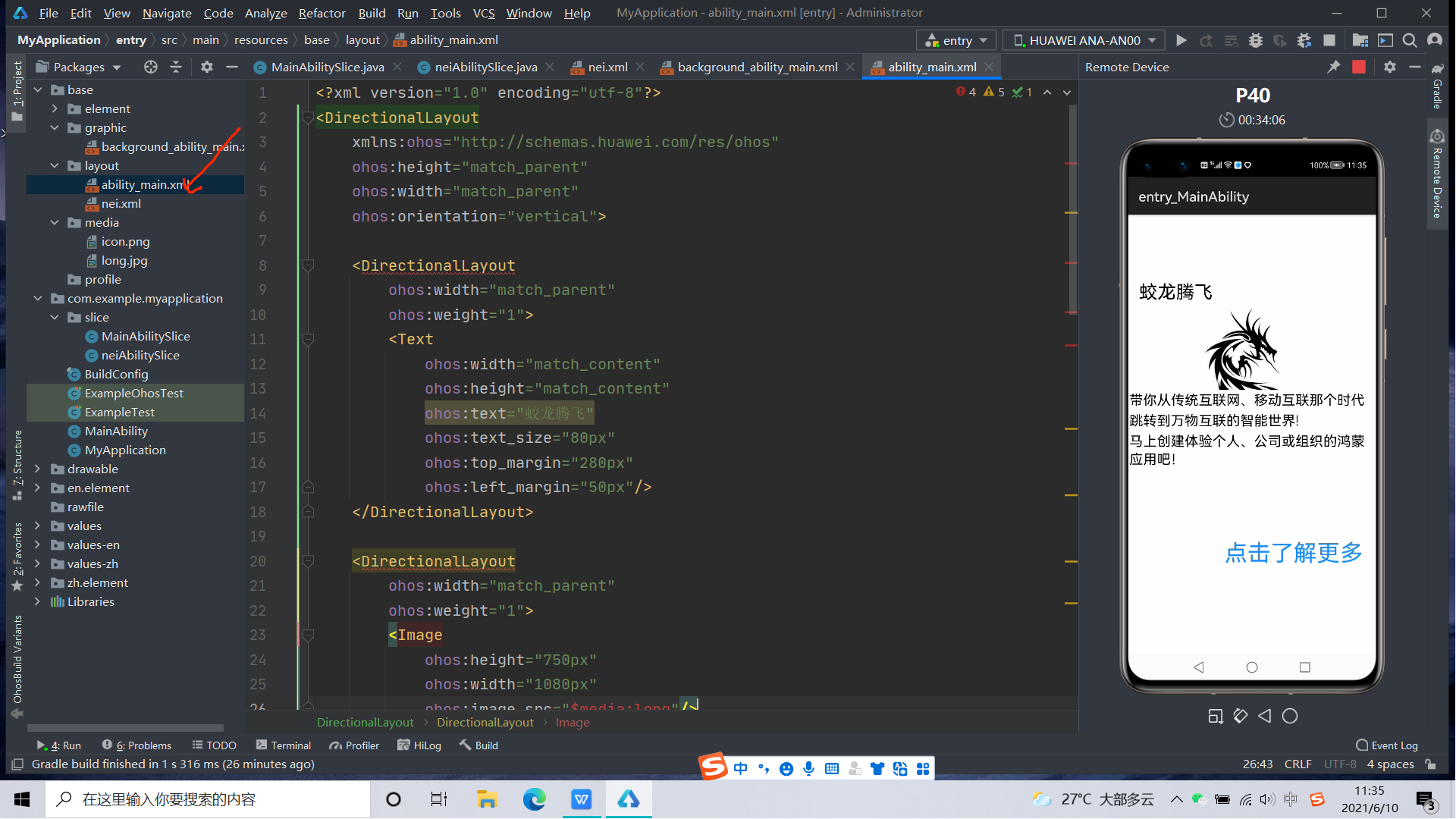Stop the Remote Device session with the red square
Image resolution: width=1456 pixels, height=819 pixels.
(1358, 67)
